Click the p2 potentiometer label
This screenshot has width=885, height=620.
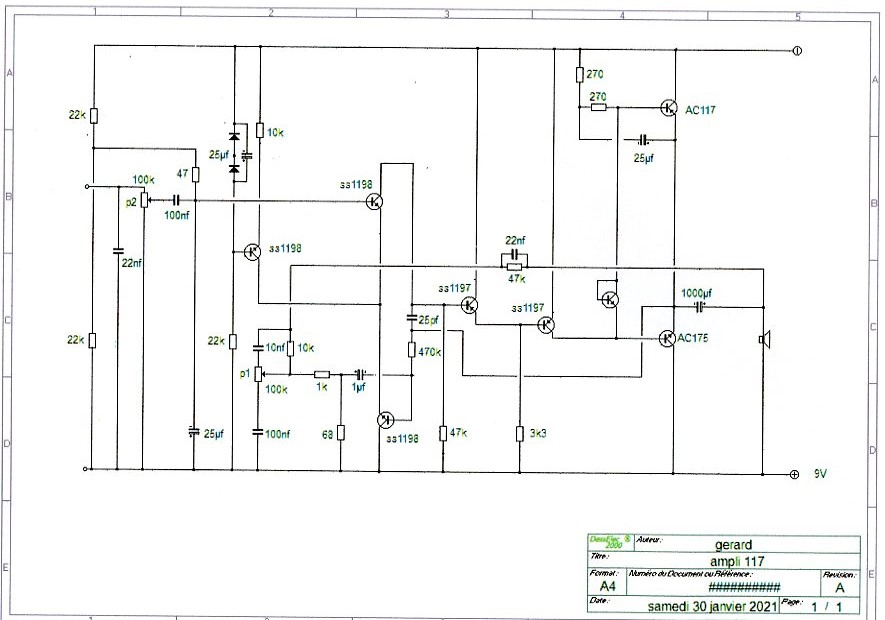pos(131,202)
